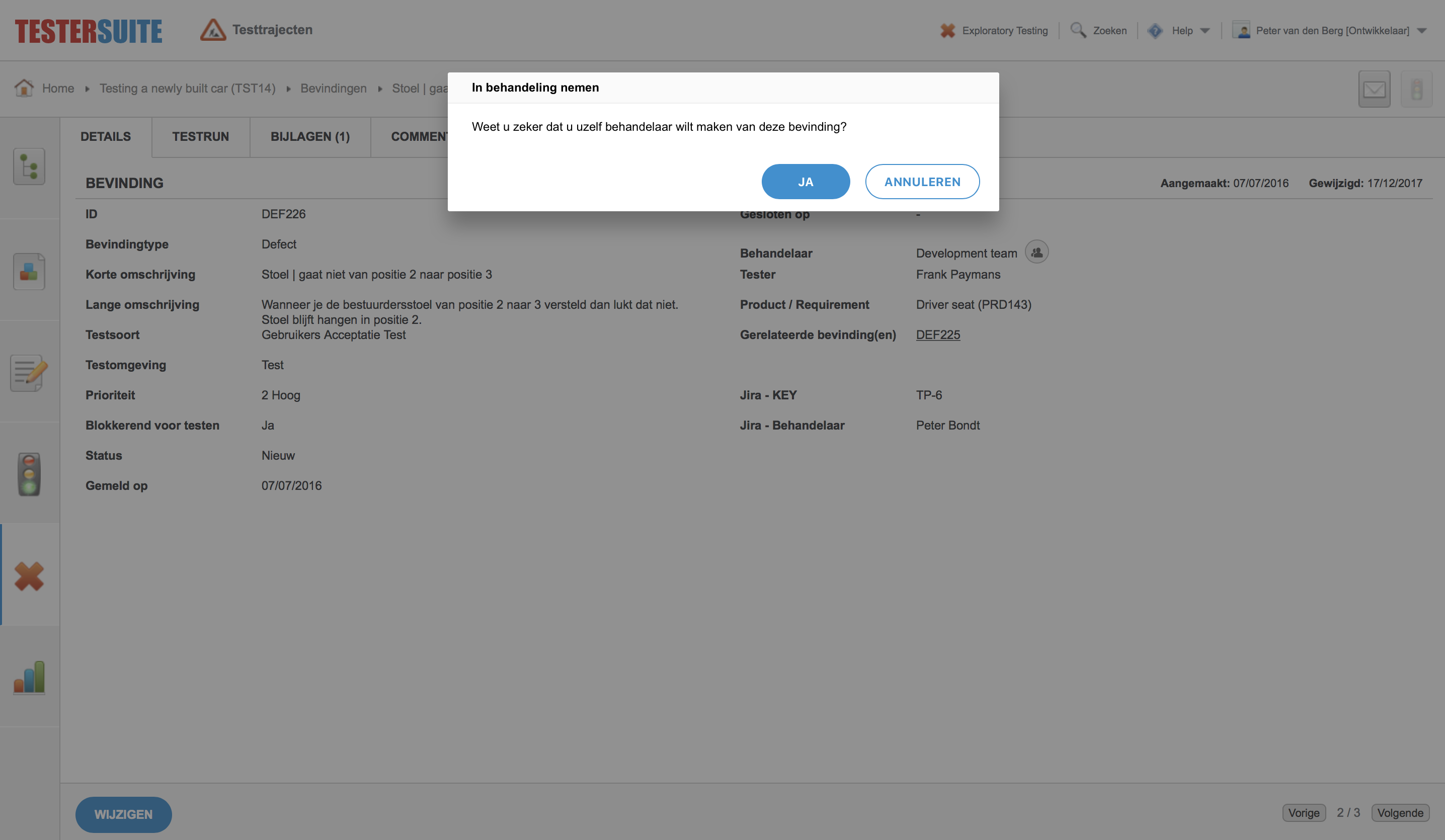Click ANNULEREN to cancel the dialog
This screenshot has width=1445, height=840.
click(922, 181)
